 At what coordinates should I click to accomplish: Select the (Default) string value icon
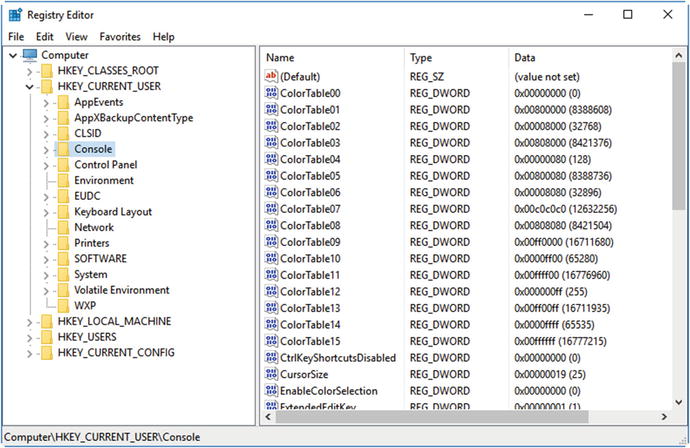pyautogui.click(x=271, y=76)
